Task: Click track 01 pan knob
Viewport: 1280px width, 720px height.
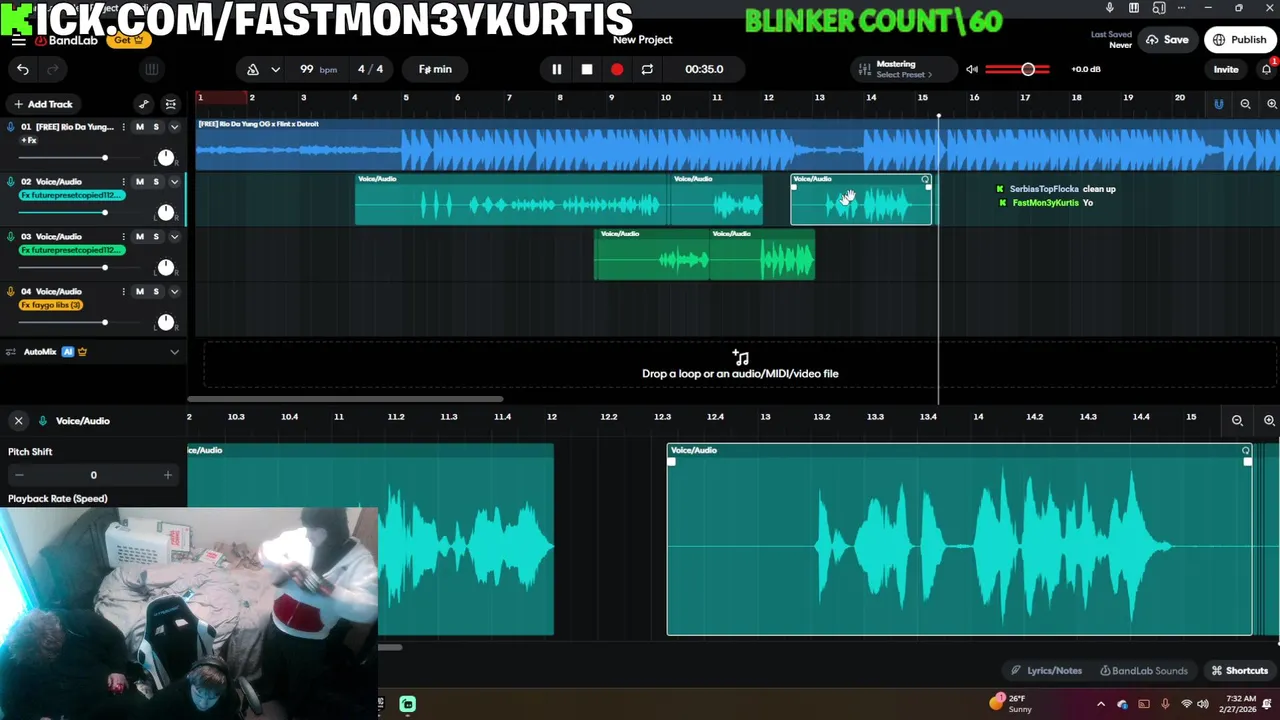Action: click(166, 158)
